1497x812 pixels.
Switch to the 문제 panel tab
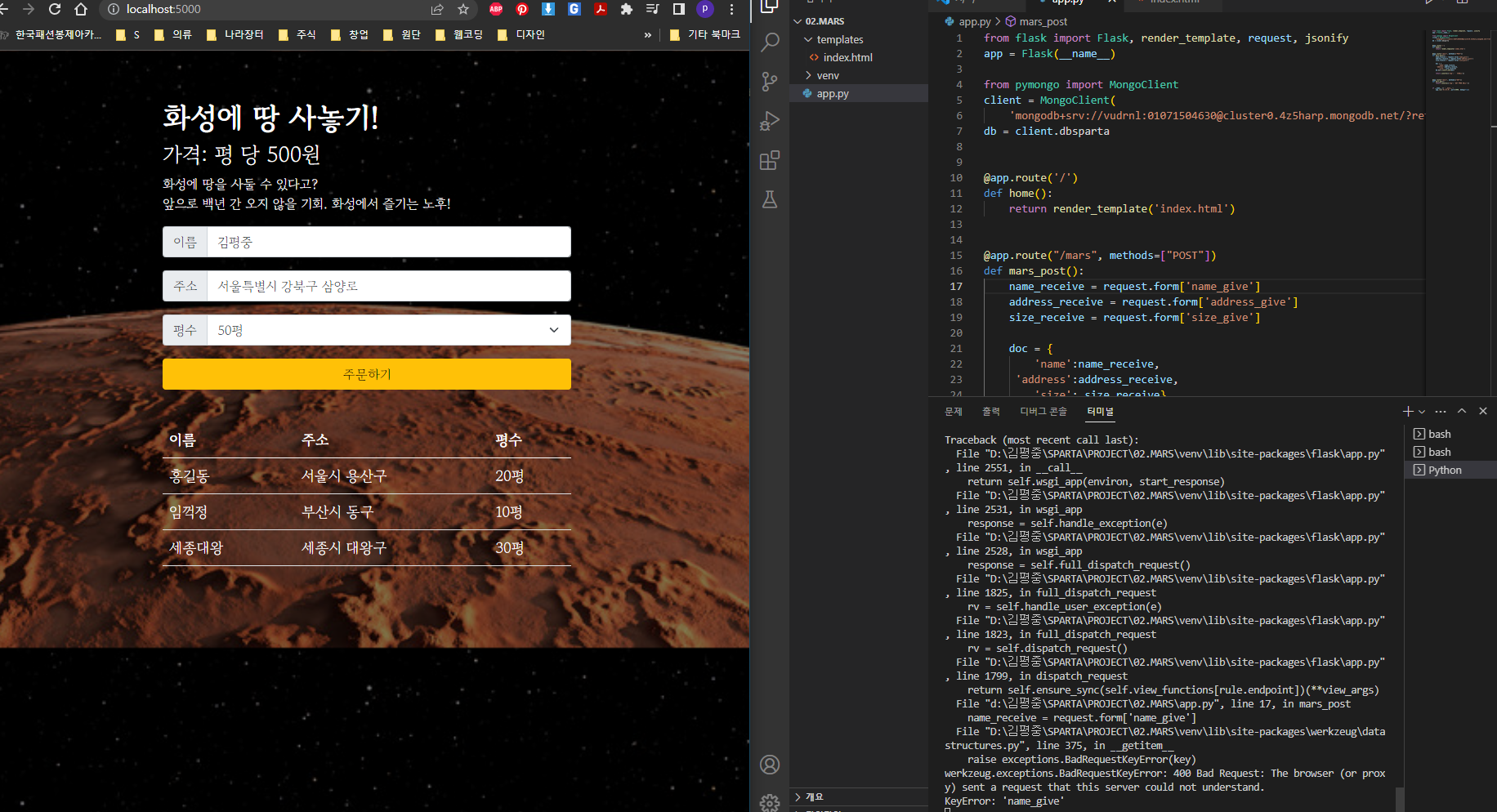point(954,411)
